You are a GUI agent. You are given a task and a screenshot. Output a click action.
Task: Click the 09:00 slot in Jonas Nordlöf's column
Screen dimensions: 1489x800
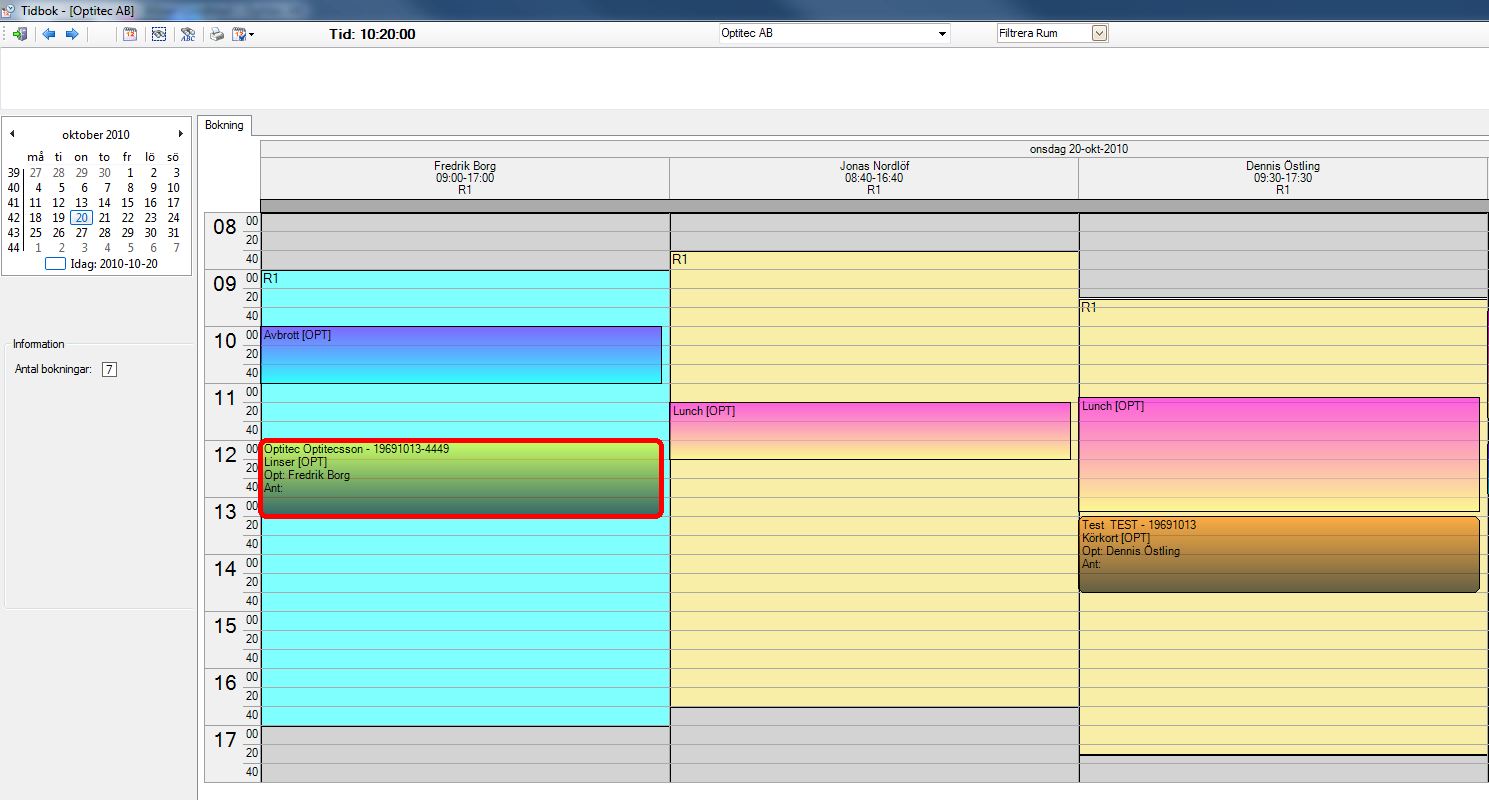pyautogui.click(x=874, y=279)
